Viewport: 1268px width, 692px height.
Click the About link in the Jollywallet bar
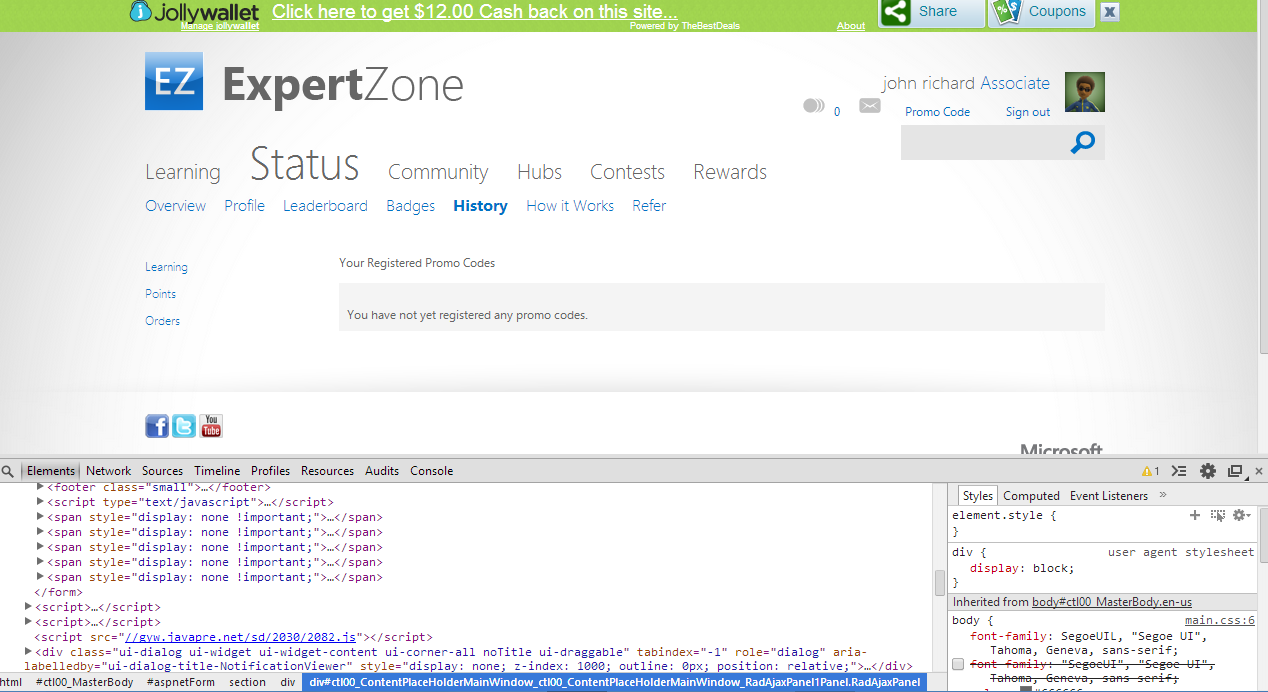coord(851,26)
